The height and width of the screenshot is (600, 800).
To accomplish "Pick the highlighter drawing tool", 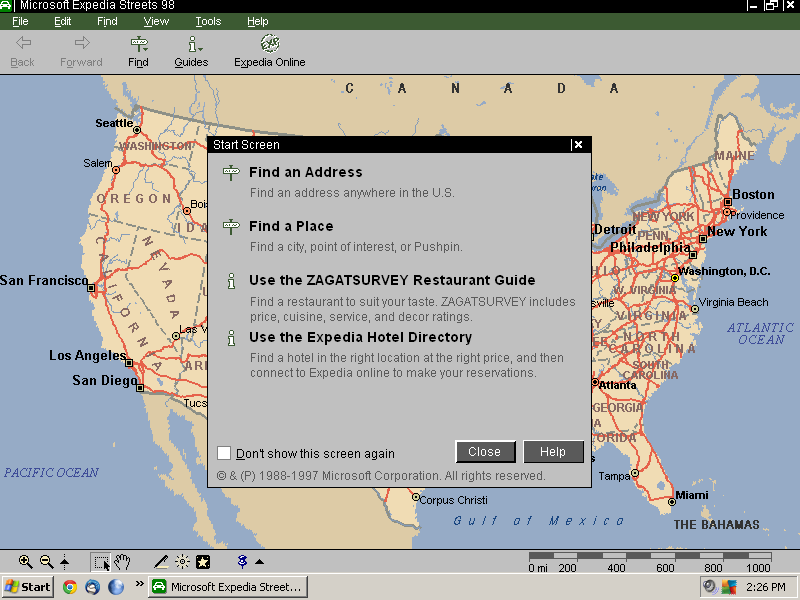I will coord(160,561).
